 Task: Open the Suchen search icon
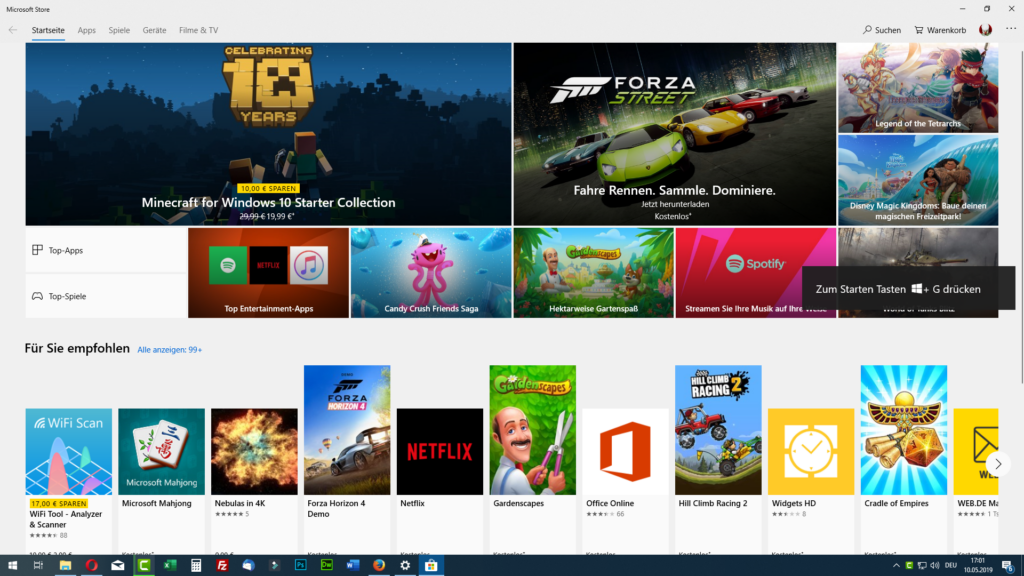click(882, 30)
